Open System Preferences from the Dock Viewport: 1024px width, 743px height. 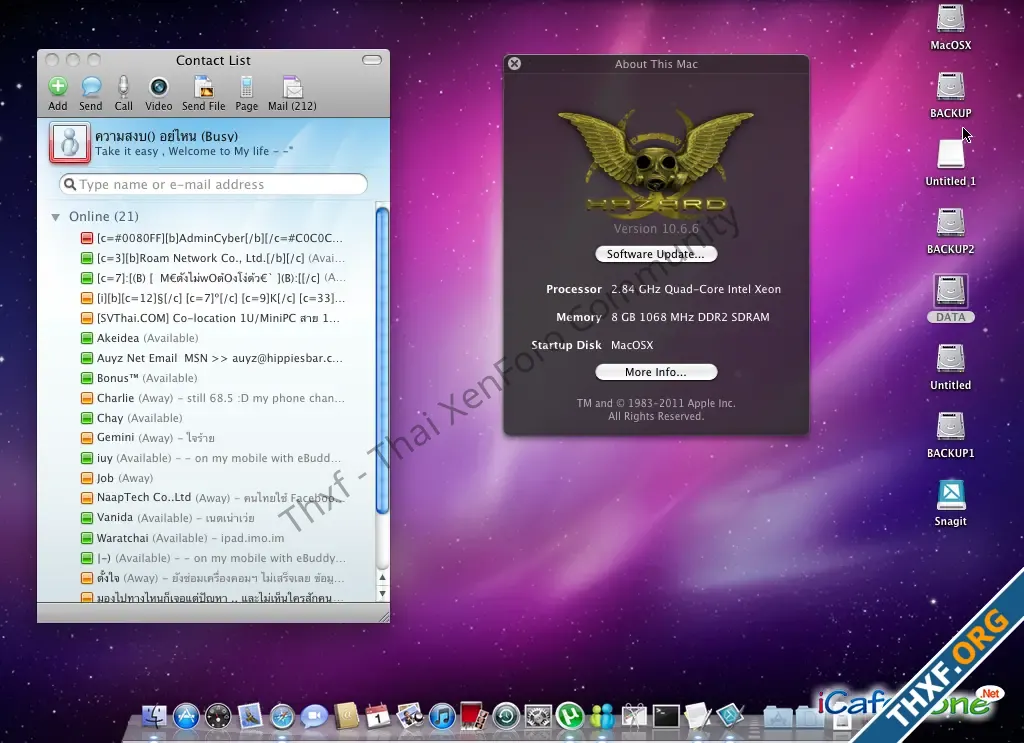(x=538, y=716)
